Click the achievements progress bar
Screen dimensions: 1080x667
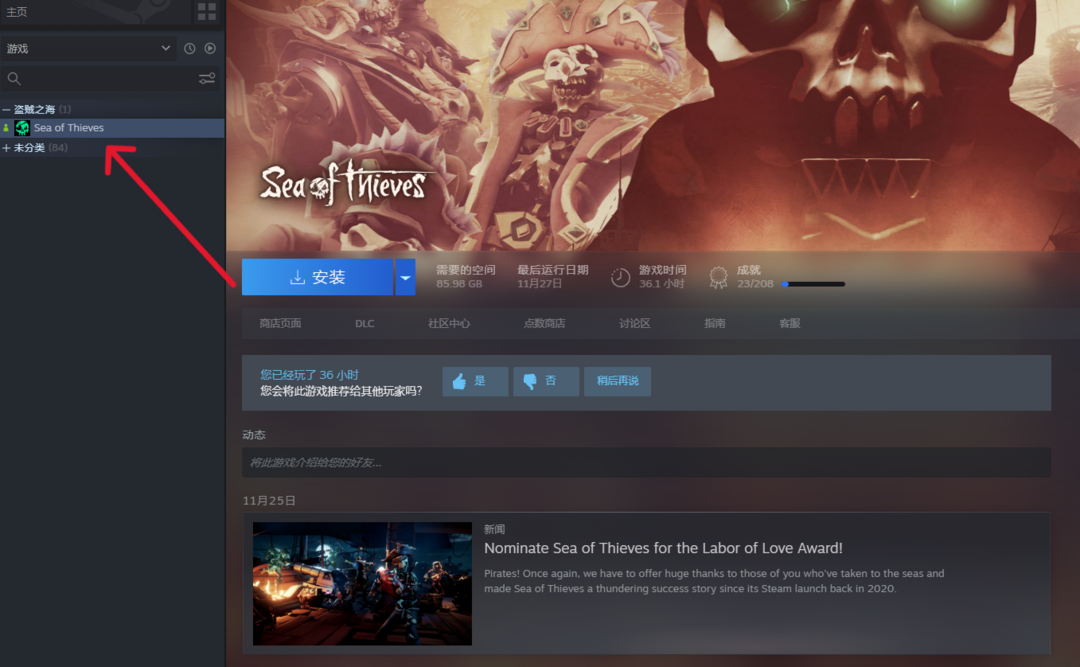813,284
